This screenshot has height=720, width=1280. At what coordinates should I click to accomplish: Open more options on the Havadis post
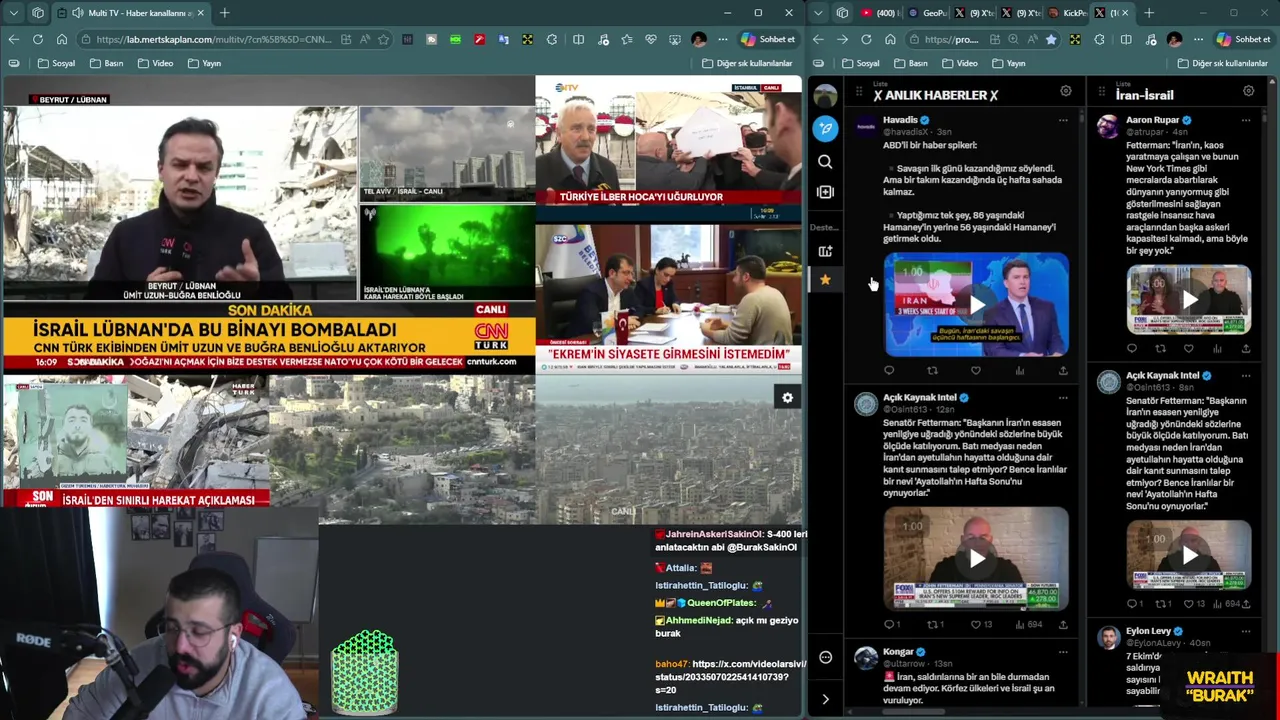(1063, 120)
